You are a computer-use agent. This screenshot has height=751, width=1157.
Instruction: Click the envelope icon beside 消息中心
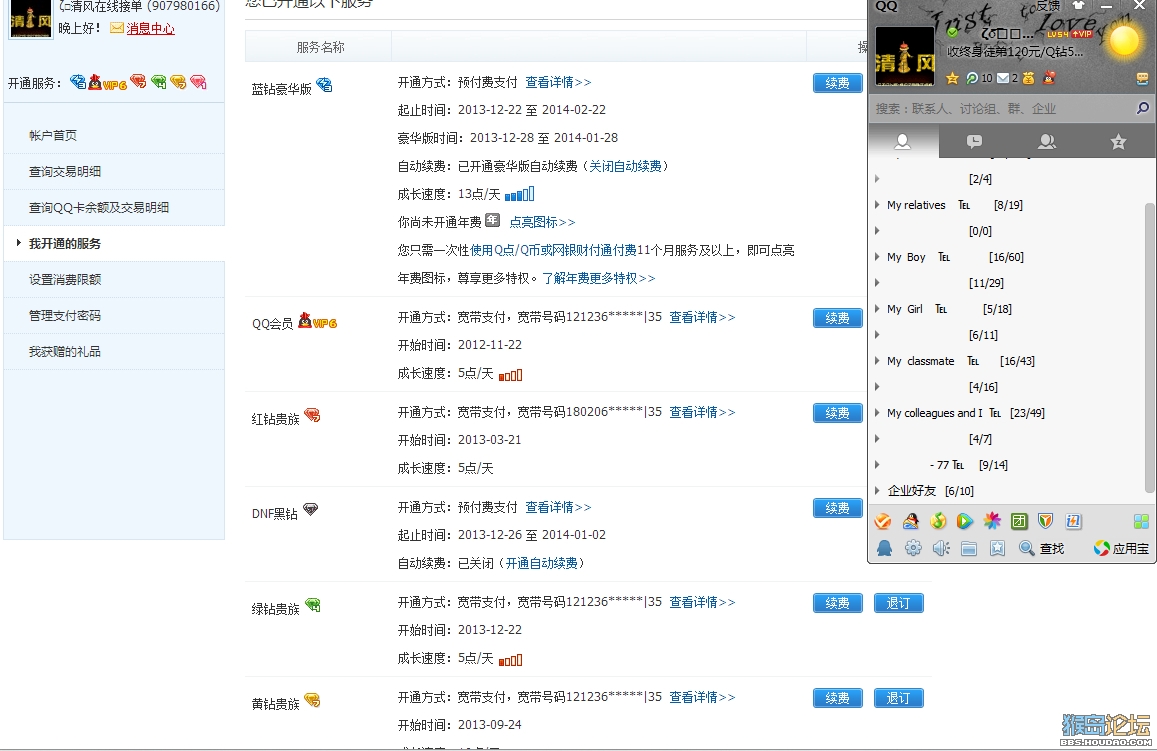[117, 28]
